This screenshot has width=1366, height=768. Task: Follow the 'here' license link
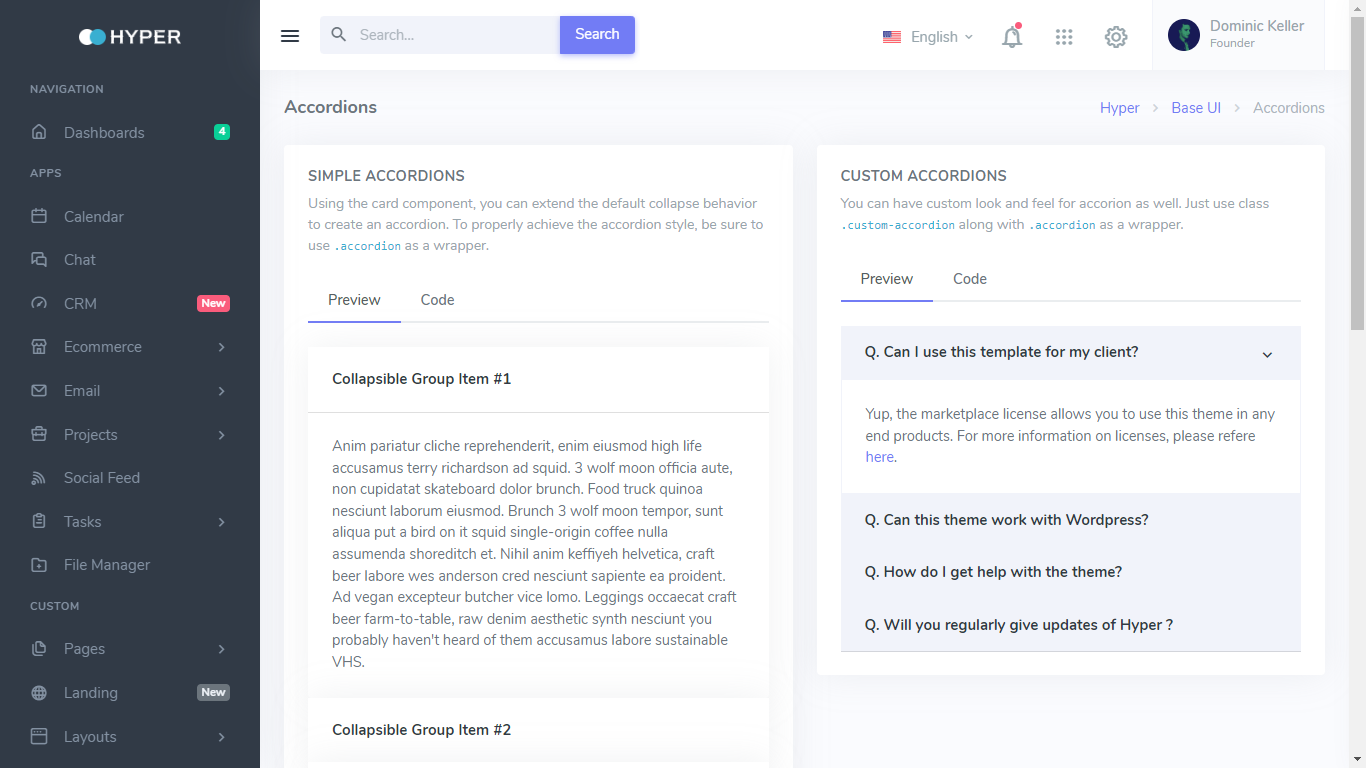tap(879, 457)
